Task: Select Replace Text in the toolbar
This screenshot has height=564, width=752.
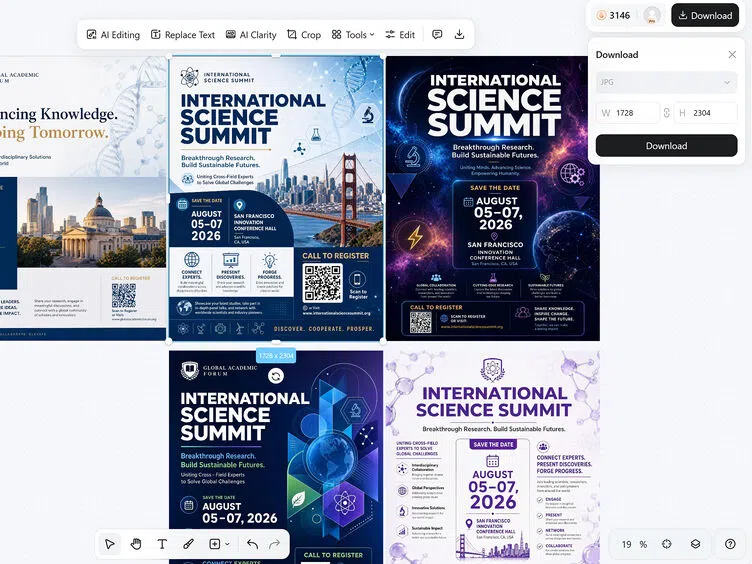Action: (183, 35)
